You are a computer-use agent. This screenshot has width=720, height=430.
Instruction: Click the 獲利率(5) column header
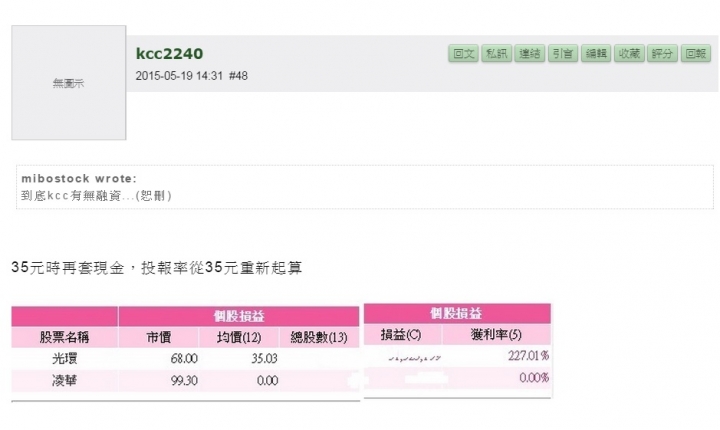point(496,334)
